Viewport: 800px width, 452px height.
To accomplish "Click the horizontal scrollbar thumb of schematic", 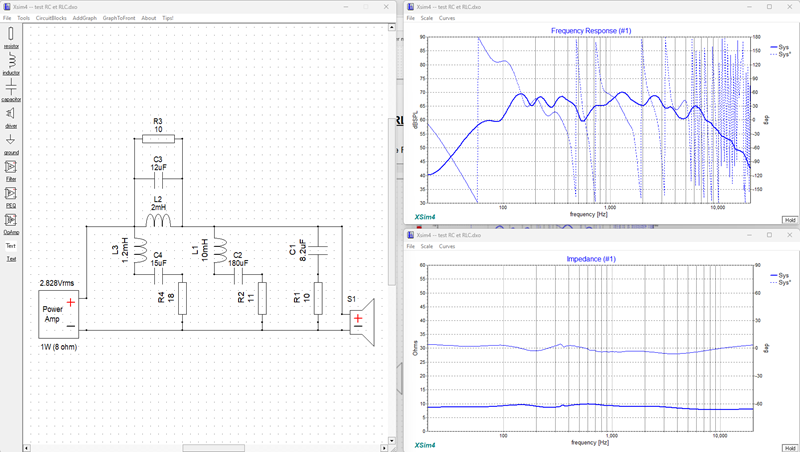I will click(x=213, y=448).
